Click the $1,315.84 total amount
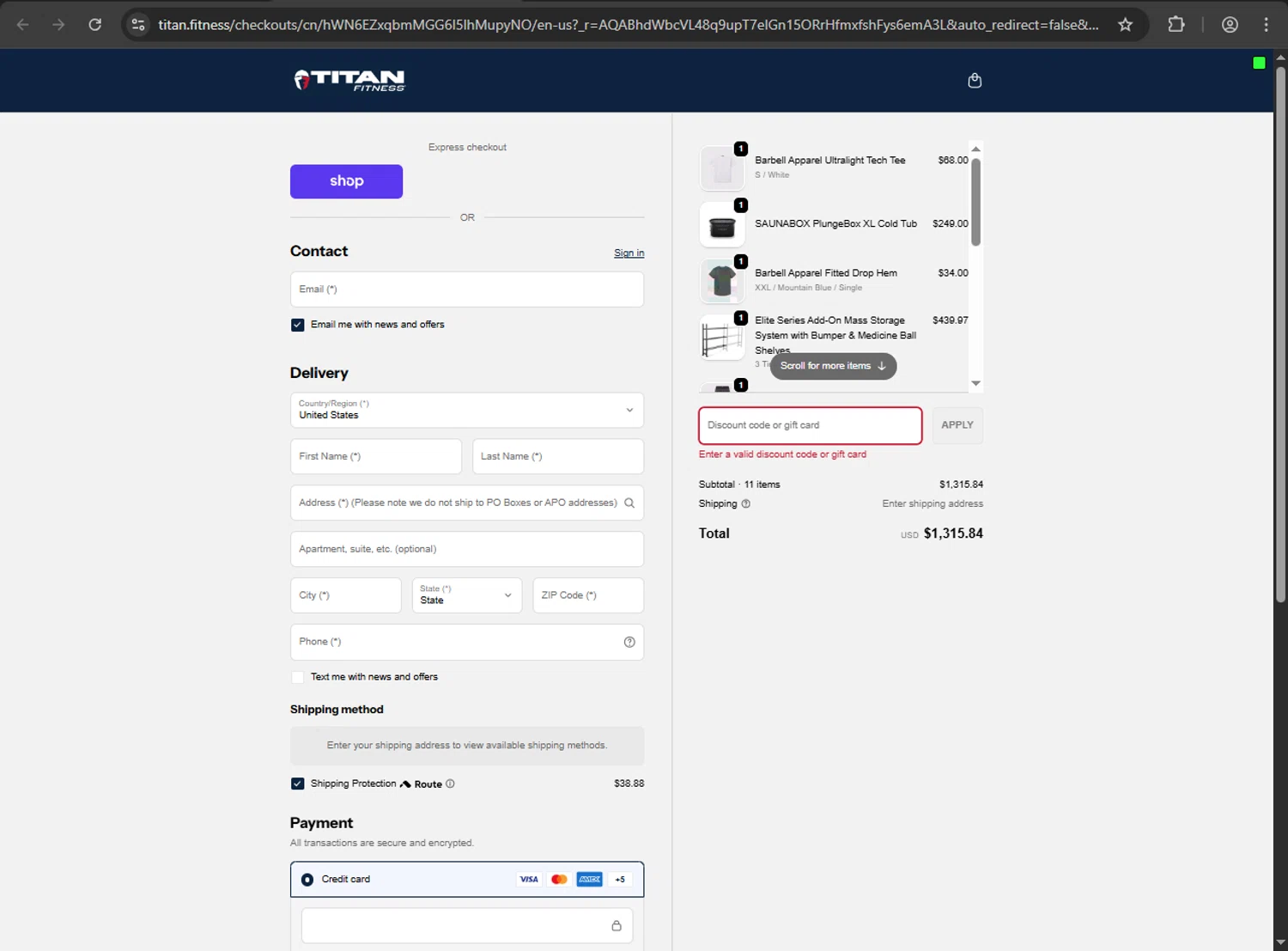Viewport: 1288px width, 951px height. tap(953, 533)
